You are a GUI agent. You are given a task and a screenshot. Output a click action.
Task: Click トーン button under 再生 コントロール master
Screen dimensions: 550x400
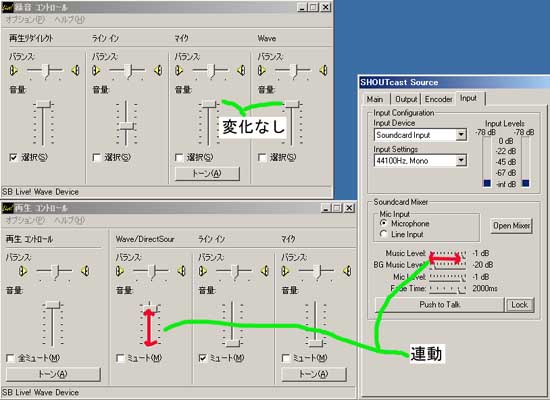tap(53, 374)
